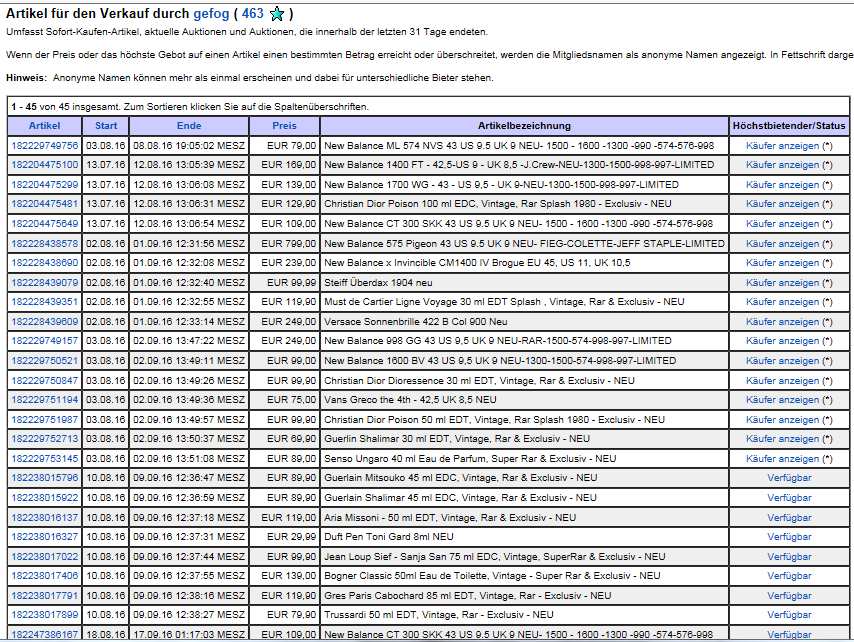Sort table by Start column header
This screenshot has height=642, width=854.
coord(106,126)
